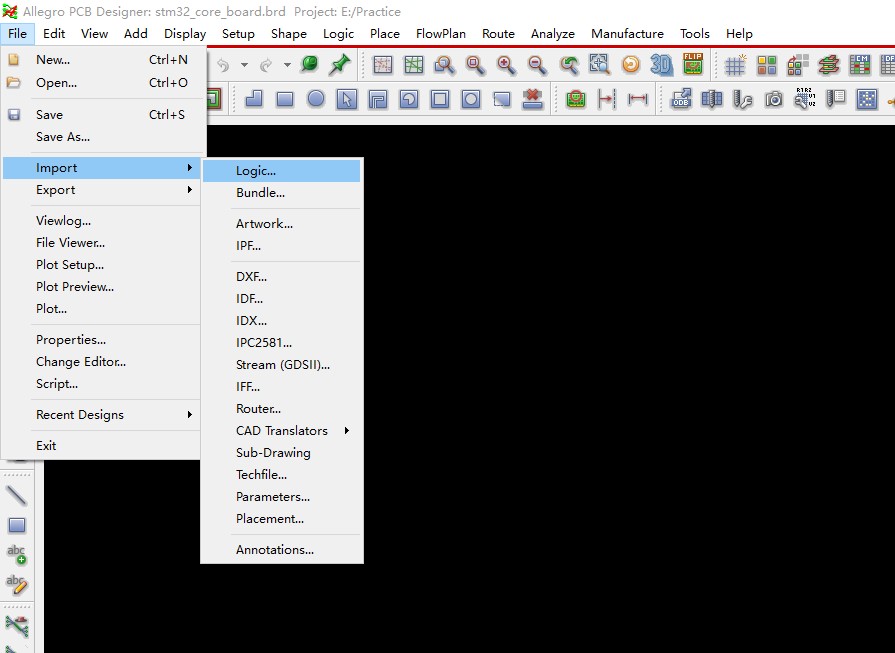The width and height of the screenshot is (895, 653).
Task: Click the Flip Design icon
Action: pos(693,64)
